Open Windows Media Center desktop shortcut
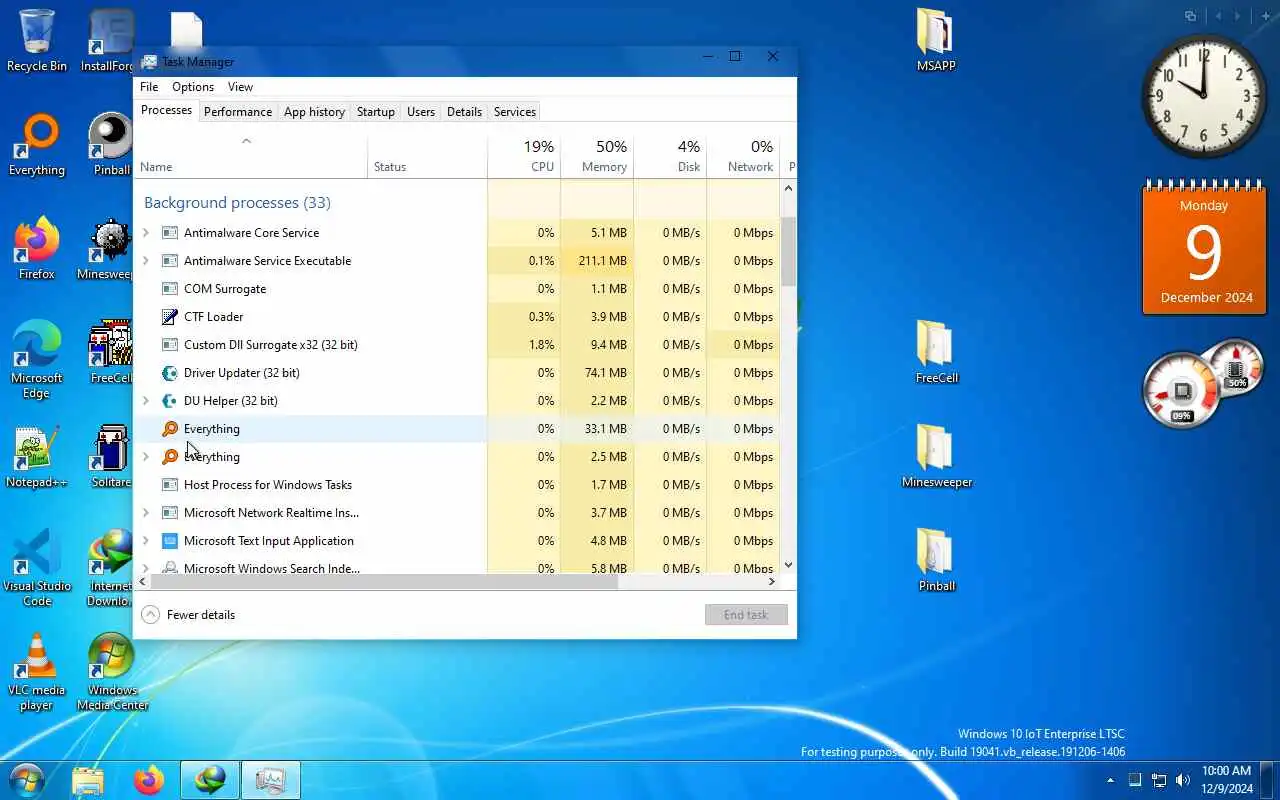Viewport: 1280px width, 800px height. click(112, 670)
